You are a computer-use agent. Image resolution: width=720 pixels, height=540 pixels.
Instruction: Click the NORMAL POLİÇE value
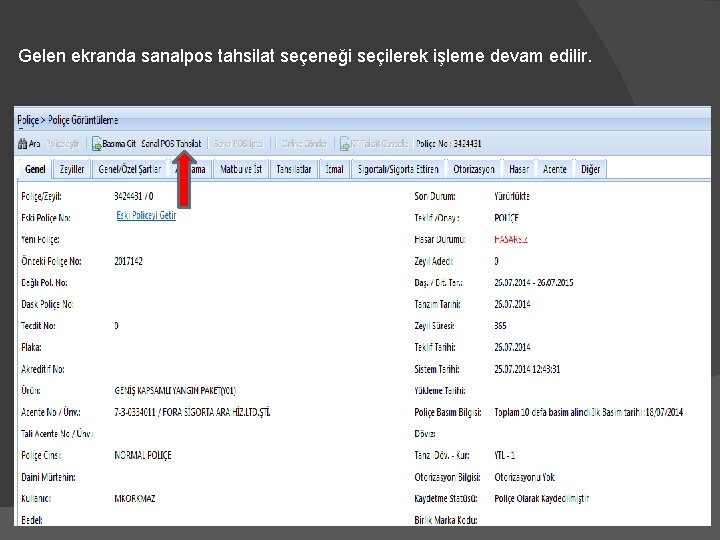[x=143, y=456]
